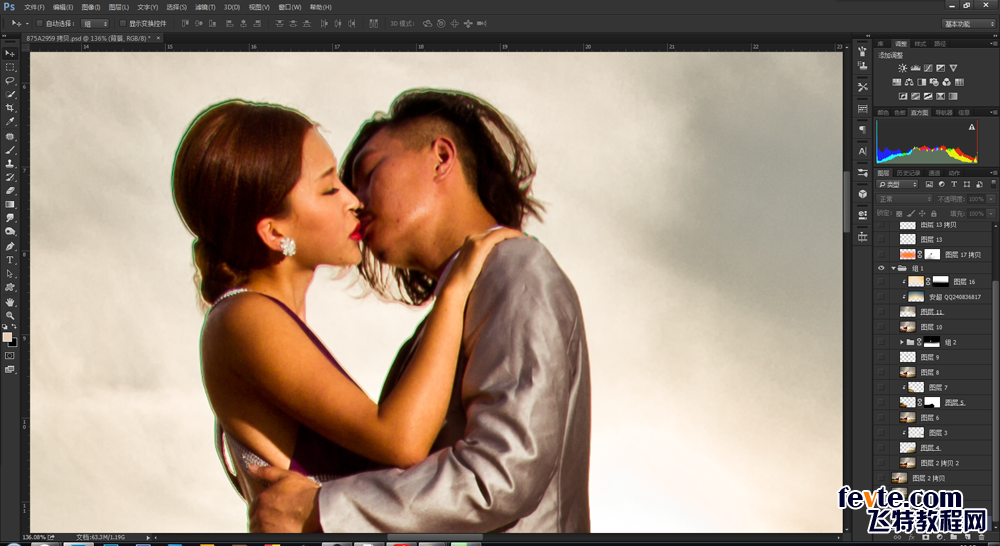1000x546 pixels.
Task: Click the add layer style fx icon
Action: pos(911,538)
